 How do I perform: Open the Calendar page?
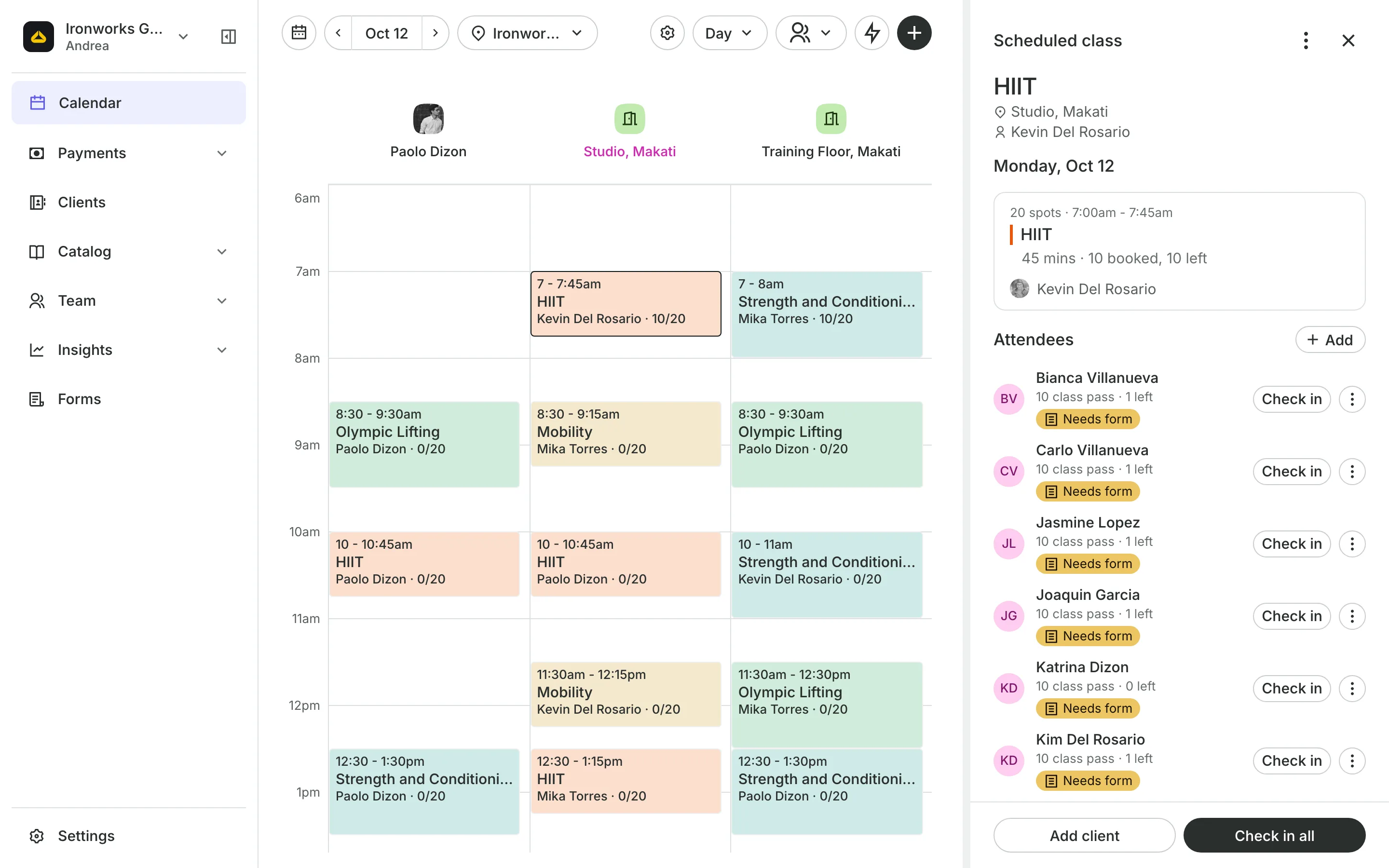coord(129,103)
